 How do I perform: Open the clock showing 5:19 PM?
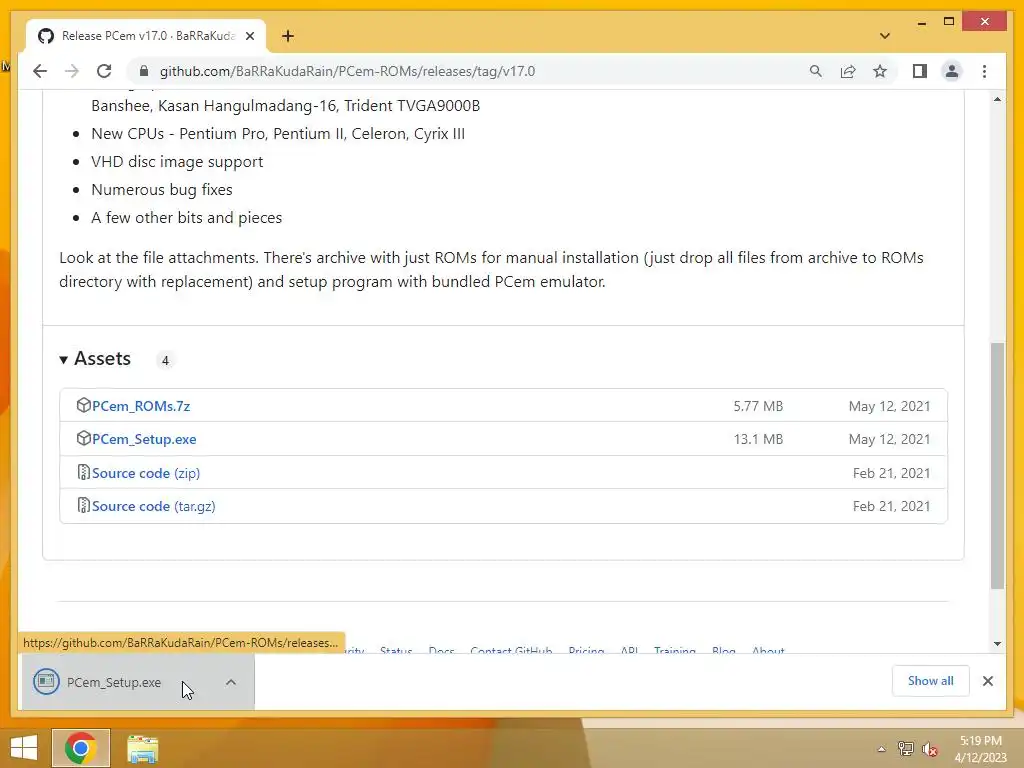pyautogui.click(x=980, y=749)
